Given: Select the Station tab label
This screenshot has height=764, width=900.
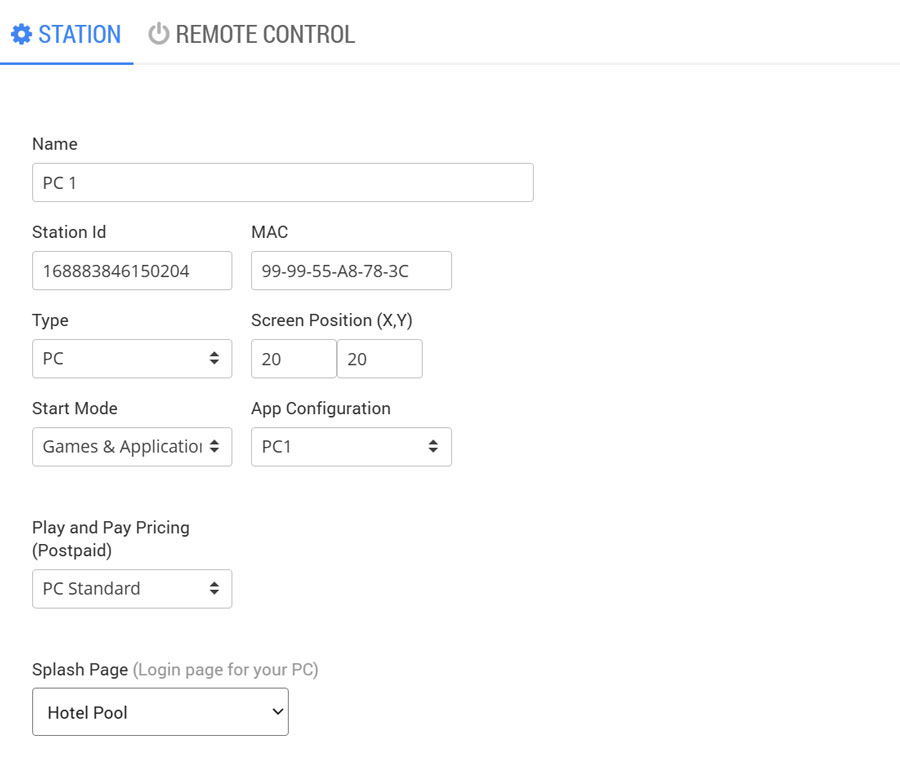Looking at the screenshot, I should [x=79, y=34].
